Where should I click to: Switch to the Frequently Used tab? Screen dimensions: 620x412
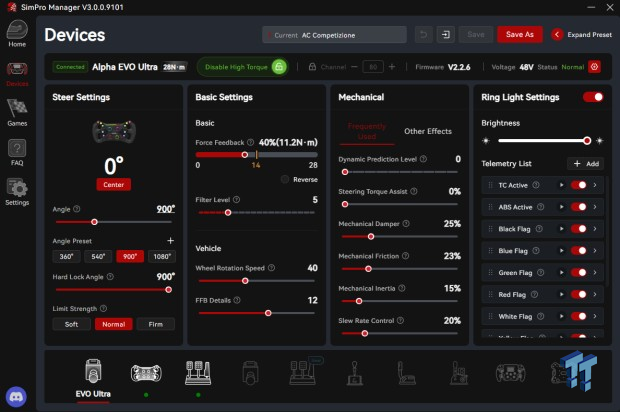(x=367, y=131)
